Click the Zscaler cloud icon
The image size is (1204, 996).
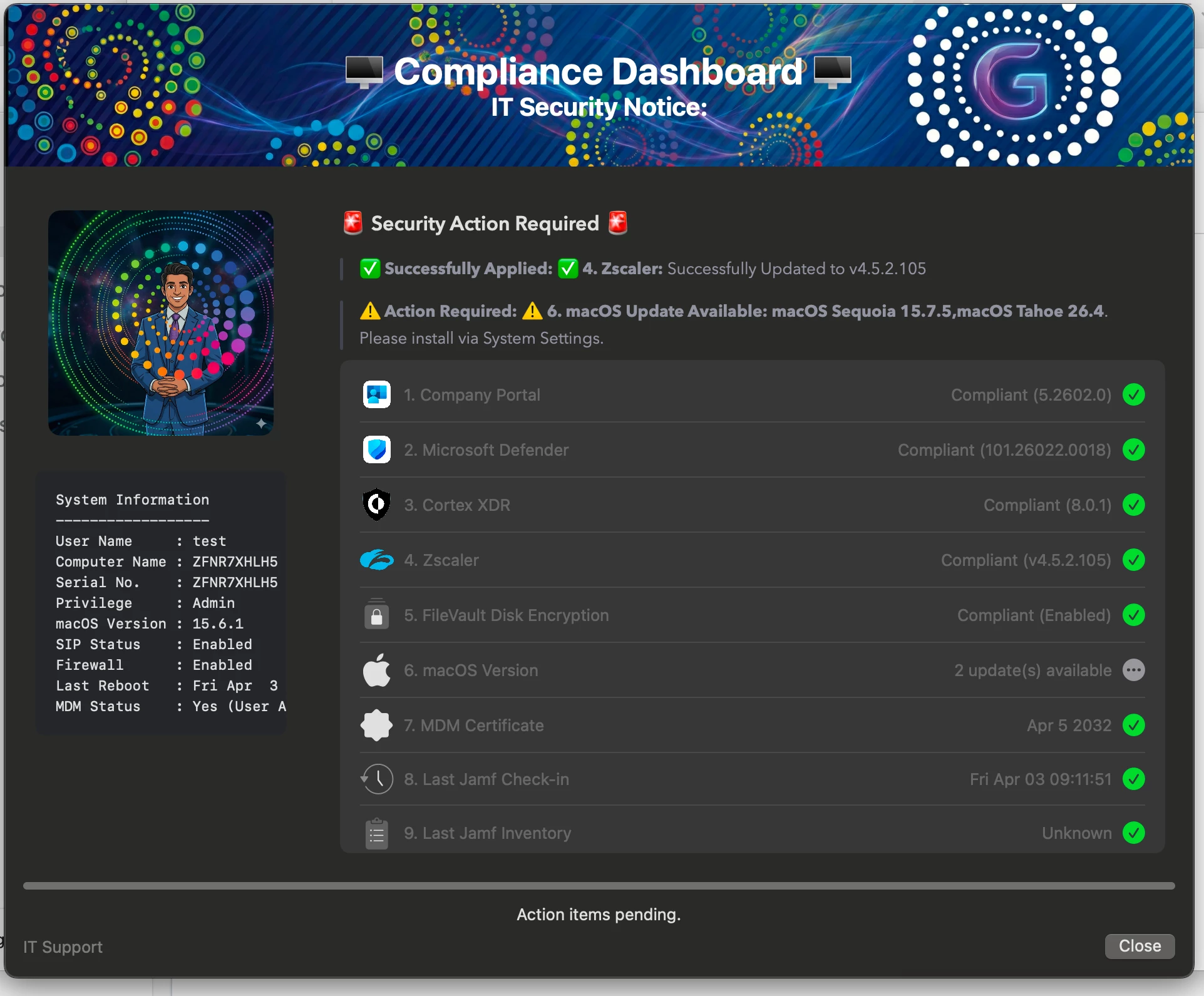376,560
